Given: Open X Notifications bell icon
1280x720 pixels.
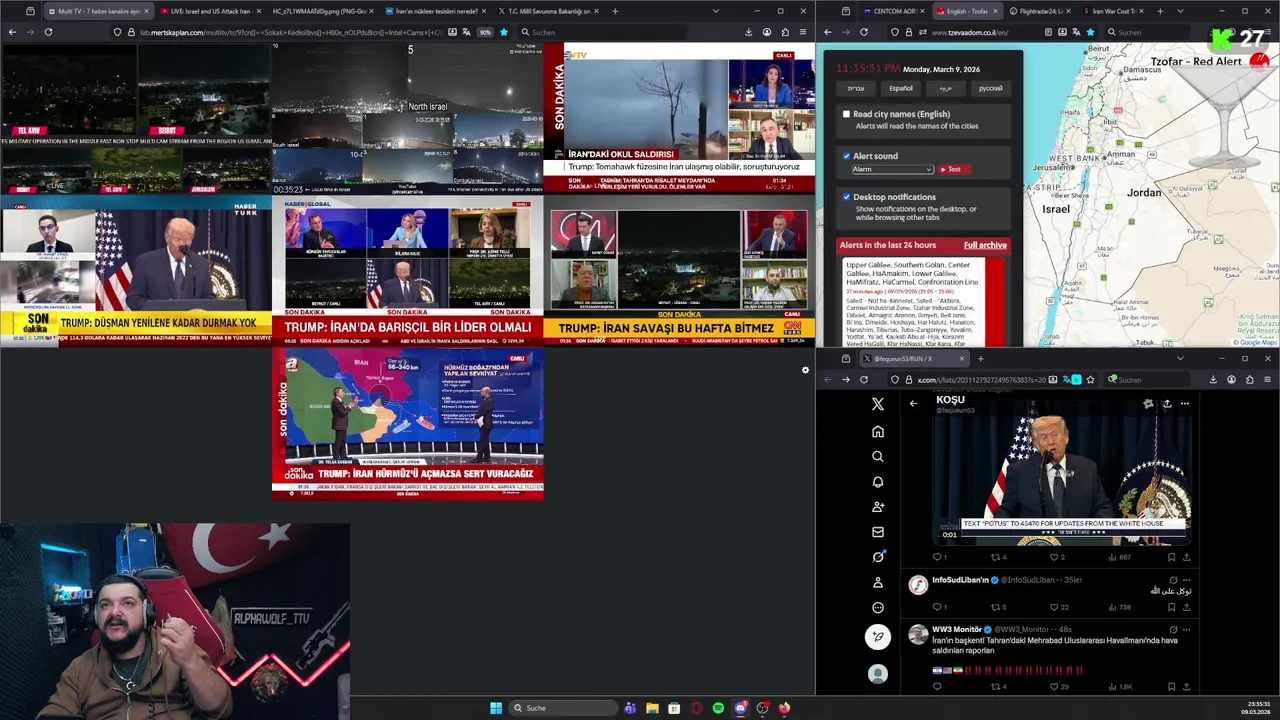Looking at the screenshot, I should pyautogui.click(x=878, y=481).
